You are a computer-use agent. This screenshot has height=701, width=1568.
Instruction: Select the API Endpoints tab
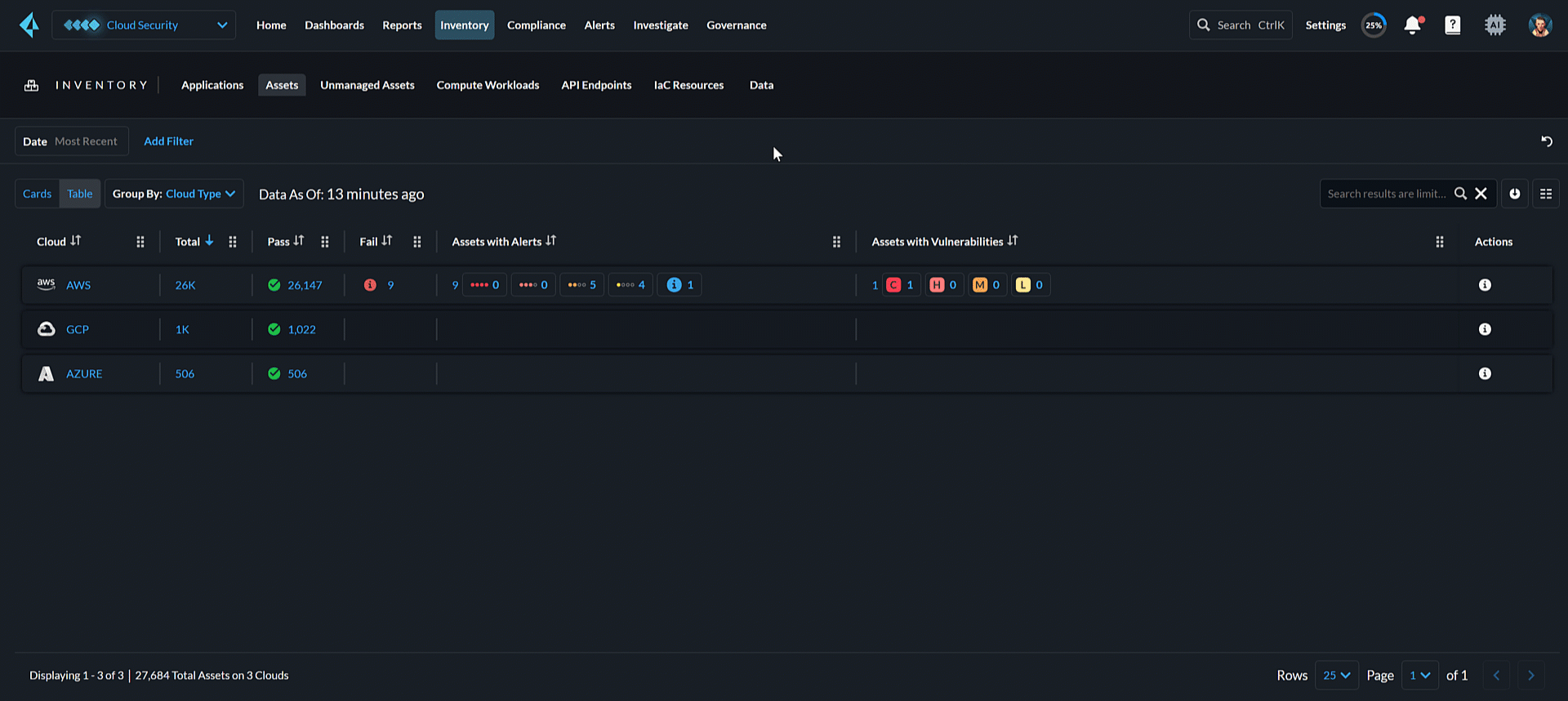click(597, 85)
